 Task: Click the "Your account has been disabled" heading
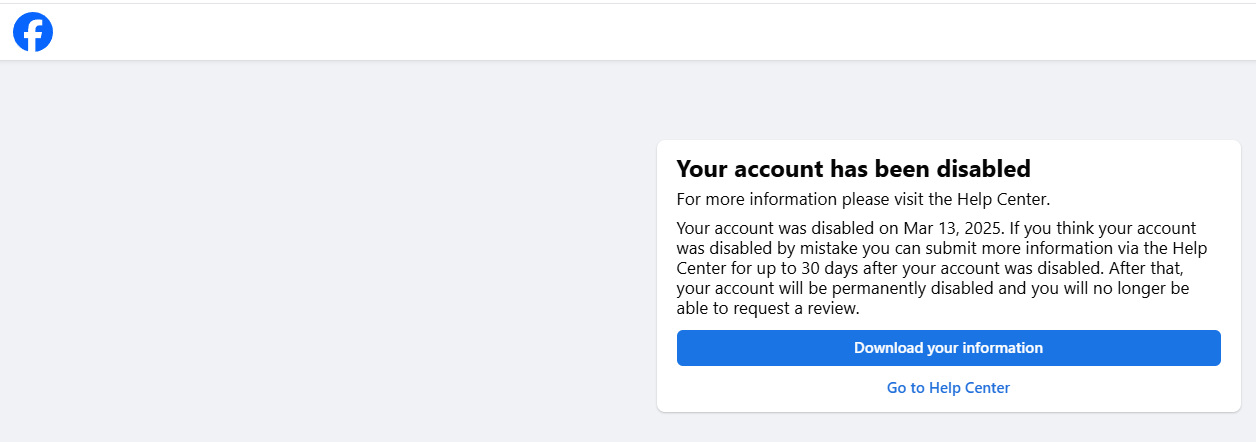tap(853, 168)
